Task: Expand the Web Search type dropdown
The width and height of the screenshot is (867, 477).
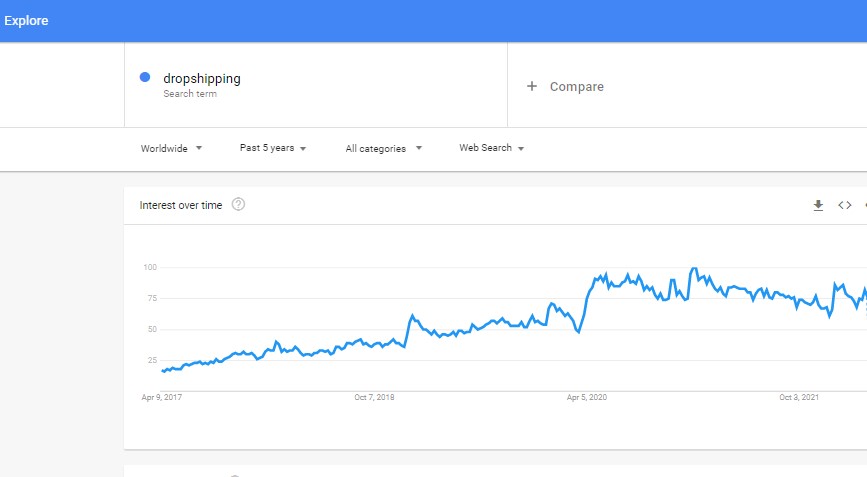Action: point(492,148)
